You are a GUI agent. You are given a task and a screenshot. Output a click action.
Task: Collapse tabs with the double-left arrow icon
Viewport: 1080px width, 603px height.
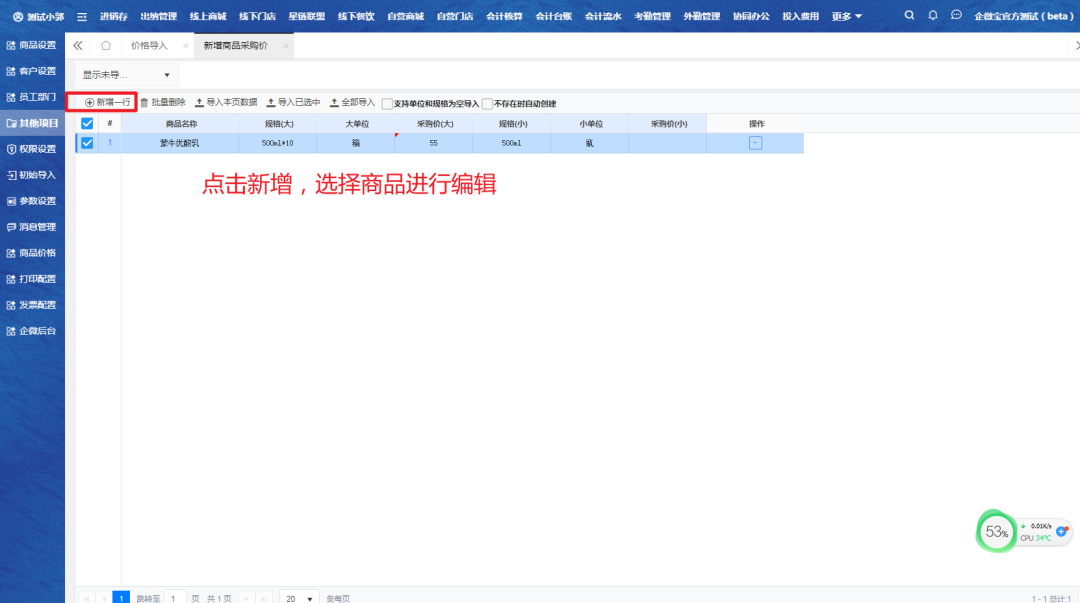click(78, 46)
